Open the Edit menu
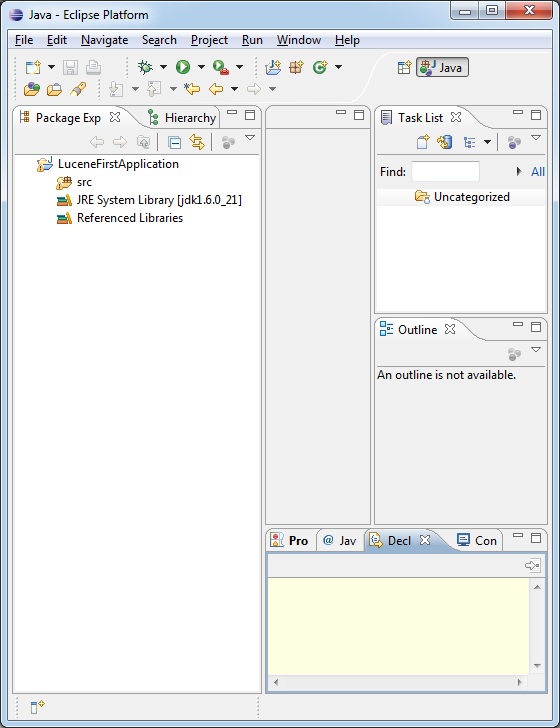The width and height of the screenshot is (560, 728). tap(57, 40)
